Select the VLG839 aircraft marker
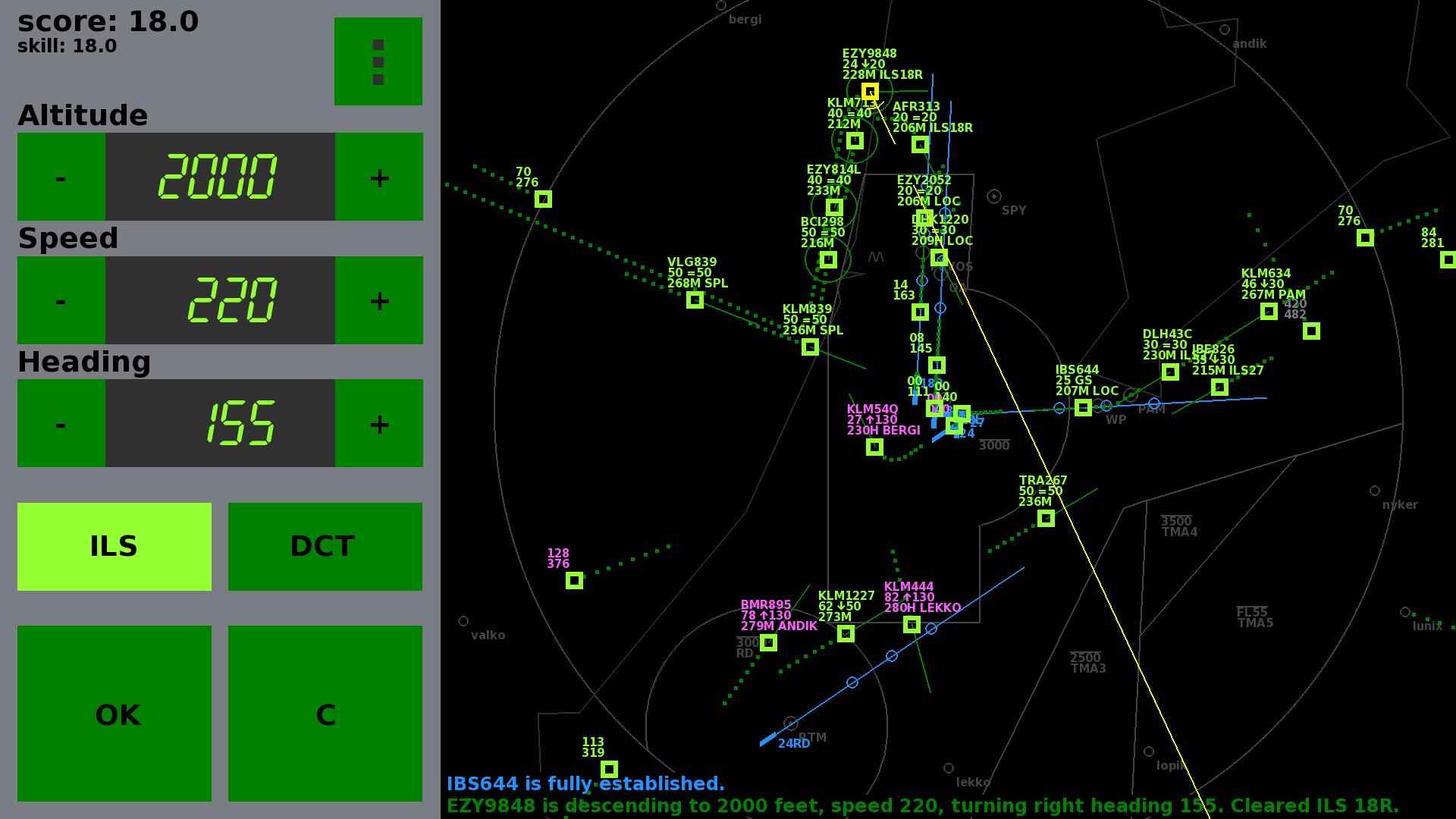Image resolution: width=1456 pixels, height=819 pixels. pyautogui.click(x=695, y=300)
